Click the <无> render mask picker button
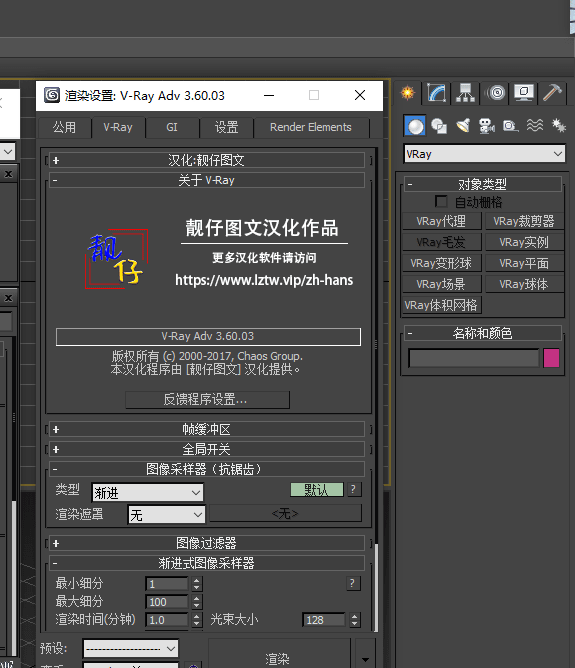The width and height of the screenshot is (575, 668). (285, 513)
